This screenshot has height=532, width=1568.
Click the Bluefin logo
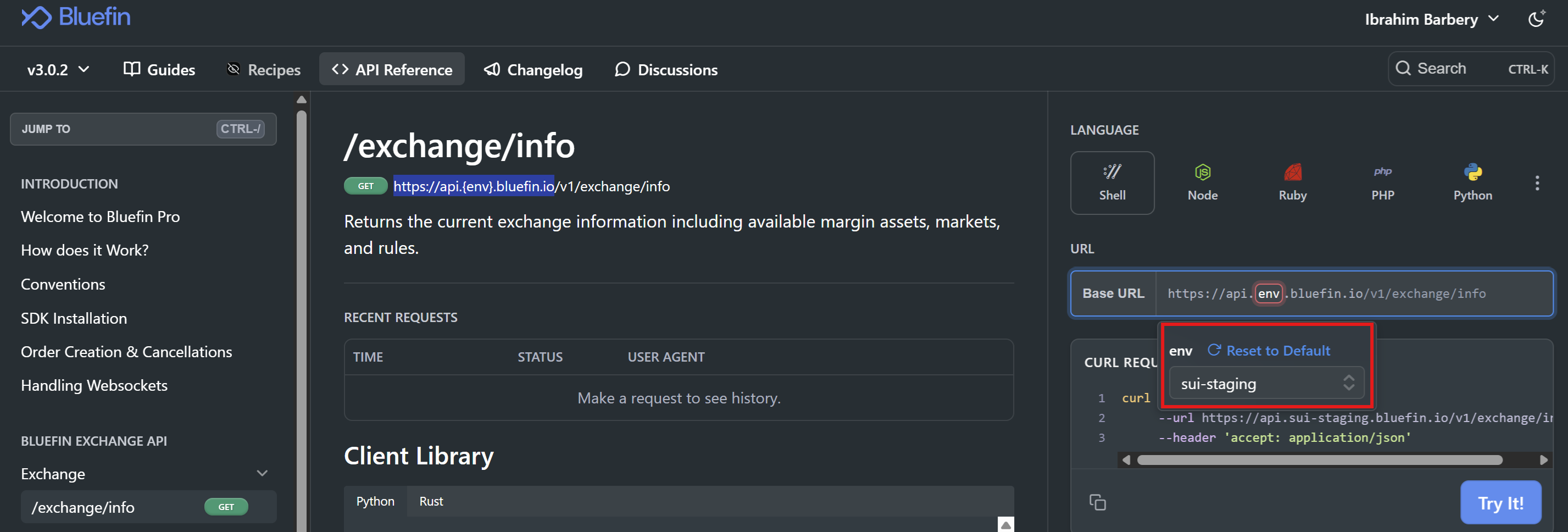pyautogui.click(x=75, y=17)
